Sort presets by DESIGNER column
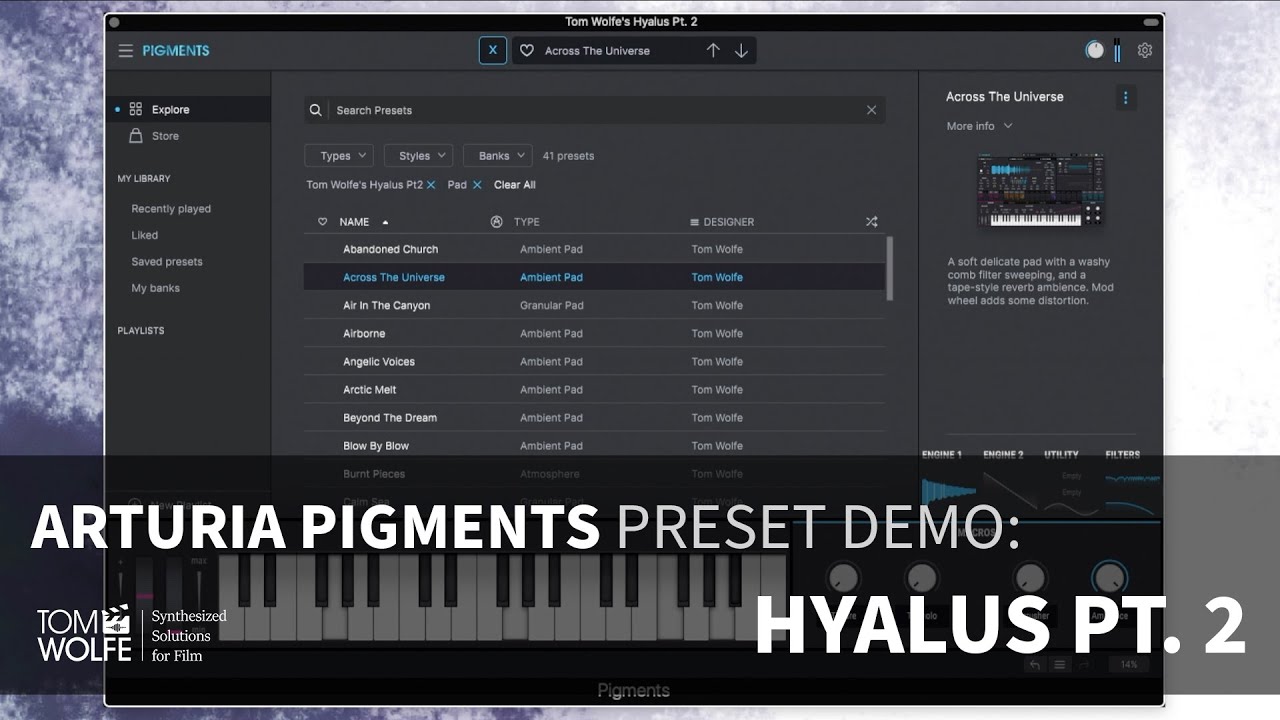Viewport: 1280px width, 720px height. tap(729, 222)
